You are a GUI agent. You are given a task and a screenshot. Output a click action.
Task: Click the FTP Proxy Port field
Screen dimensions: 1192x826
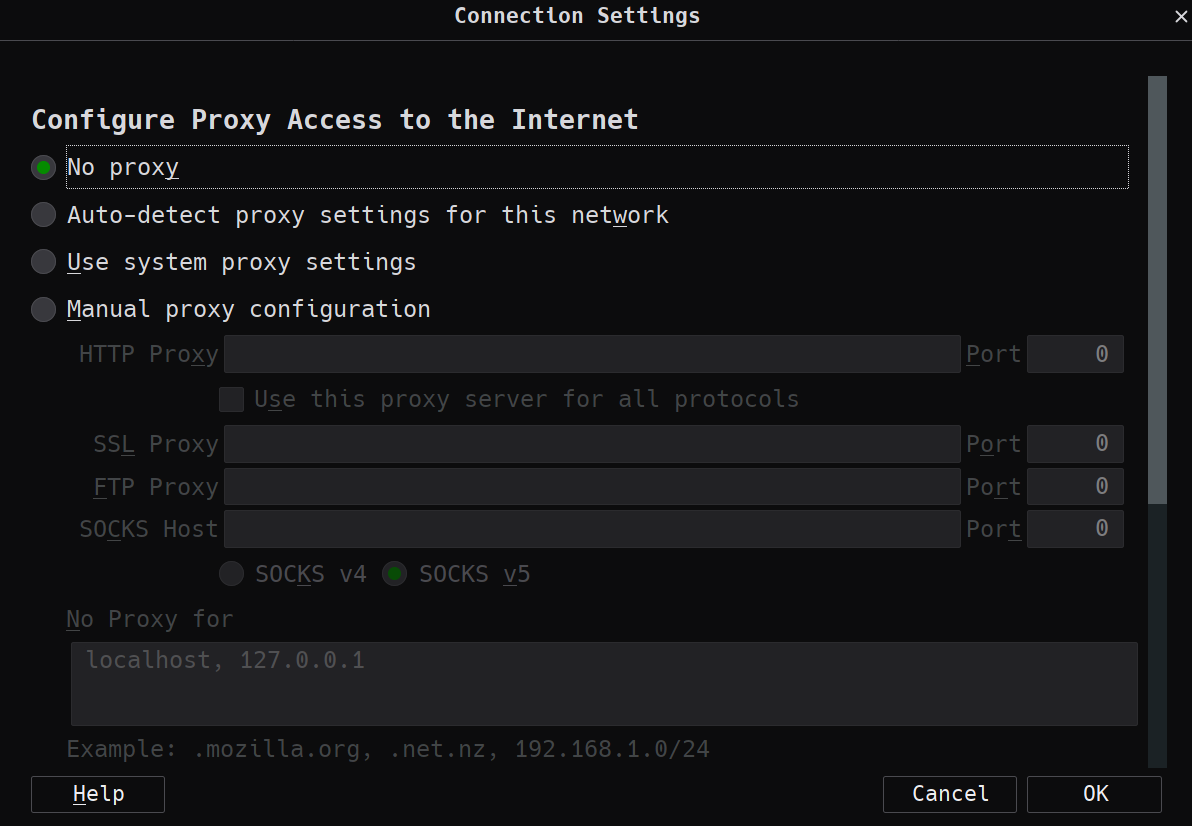click(1075, 487)
